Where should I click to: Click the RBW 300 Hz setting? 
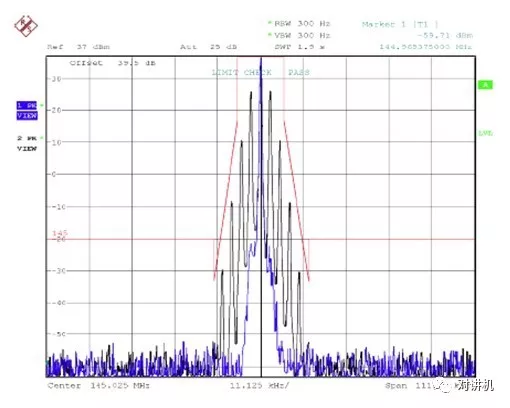(x=302, y=23)
